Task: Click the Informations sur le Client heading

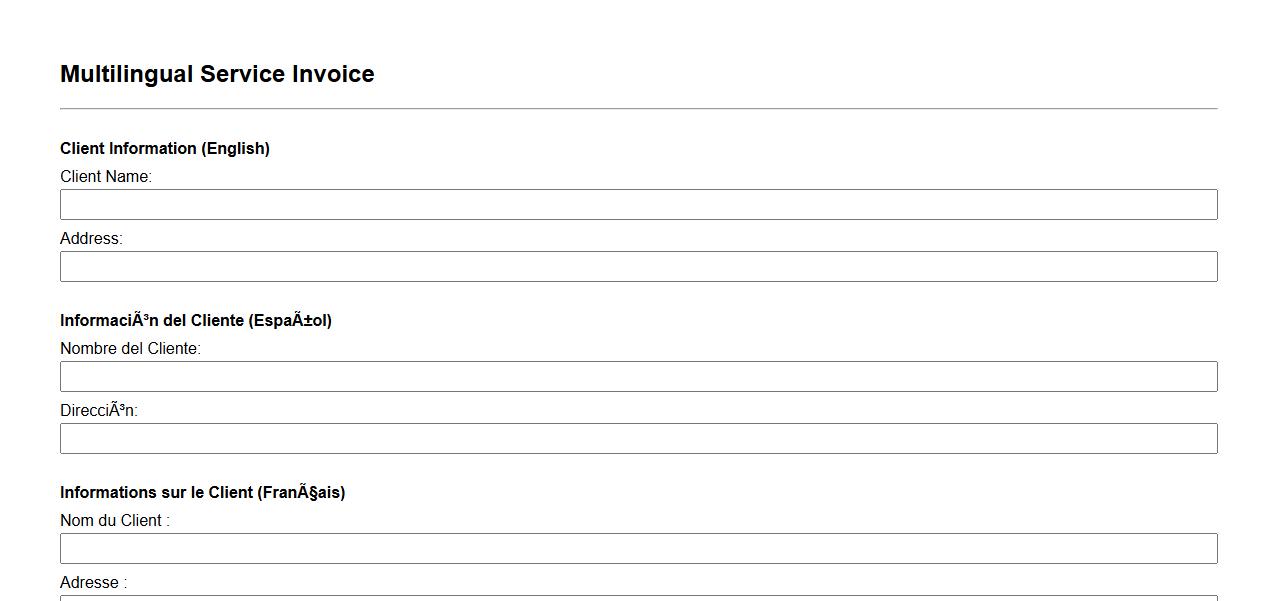Action: point(202,493)
